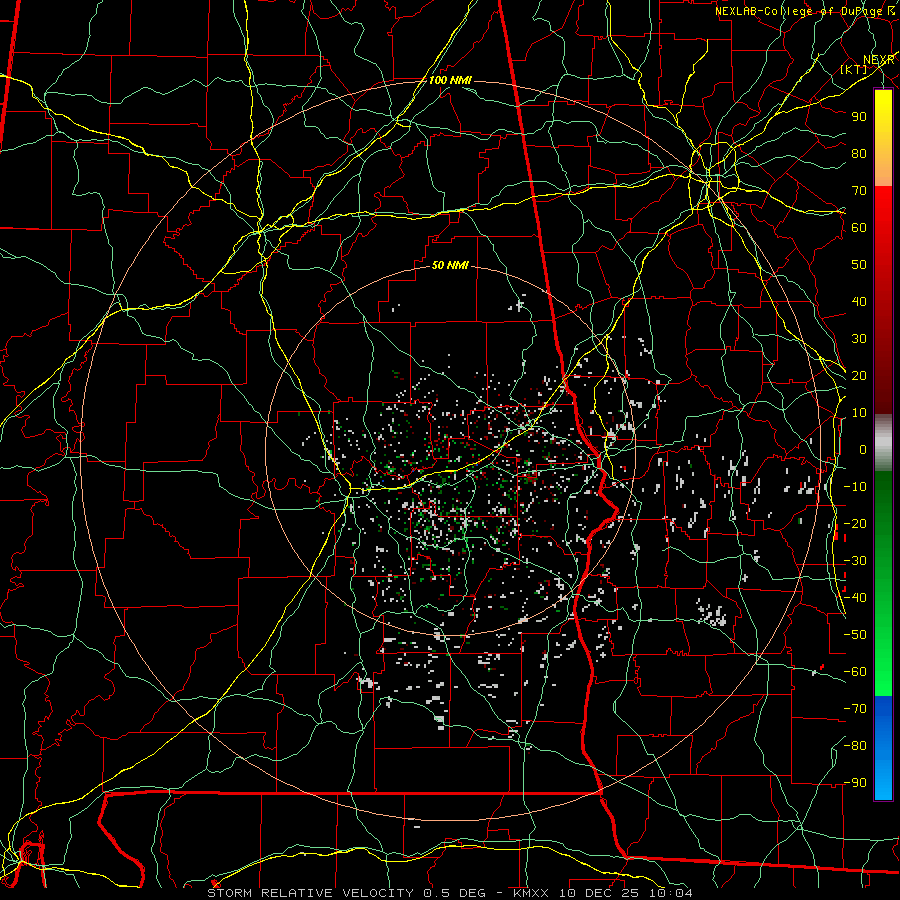Viewport: 900px width, 900px height.
Task: Pick the bright green segment near -60
Action: [x=883, y=672]
